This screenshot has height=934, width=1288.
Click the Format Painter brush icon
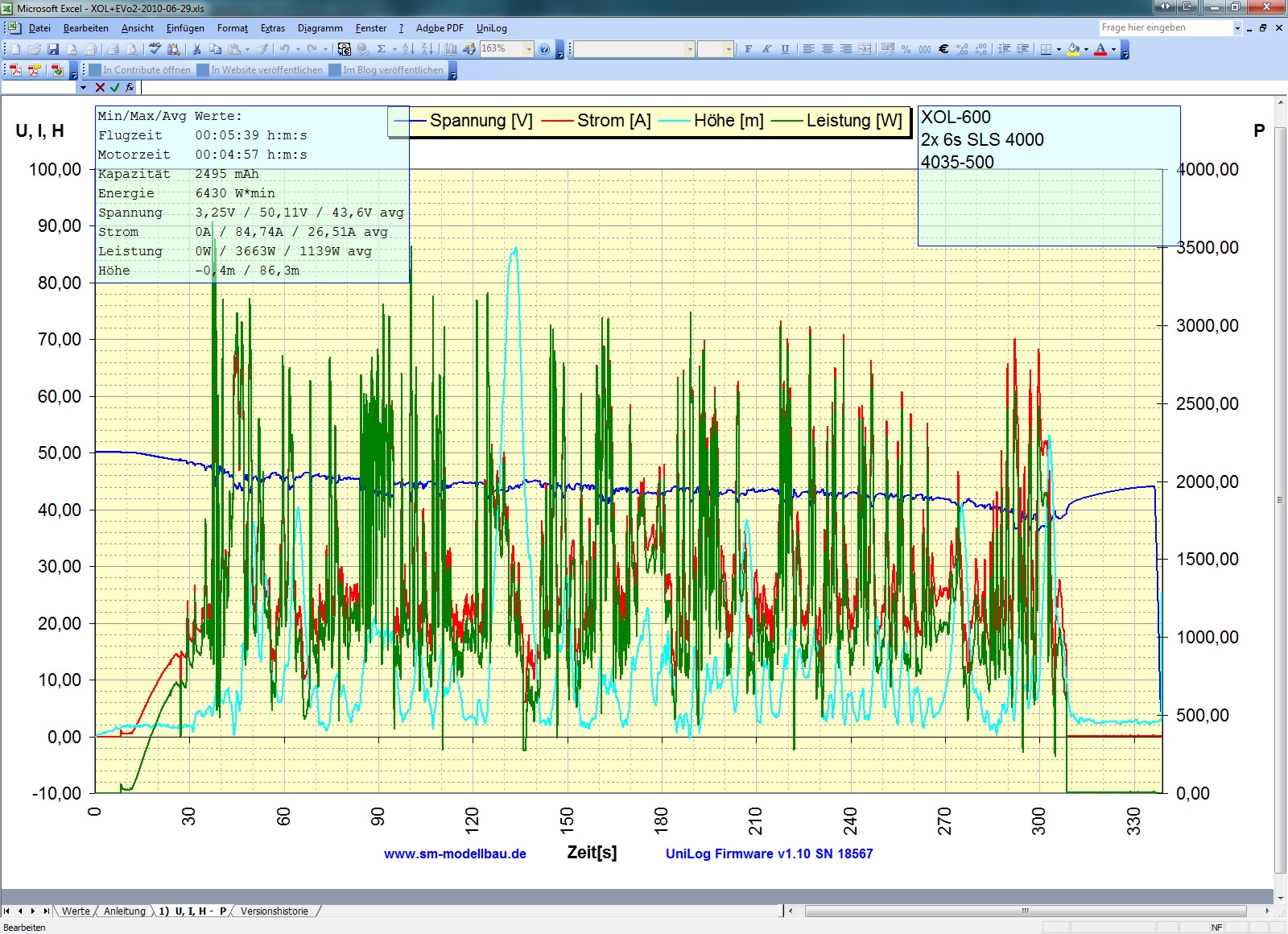pyautogui.click(x=262, y=49)
